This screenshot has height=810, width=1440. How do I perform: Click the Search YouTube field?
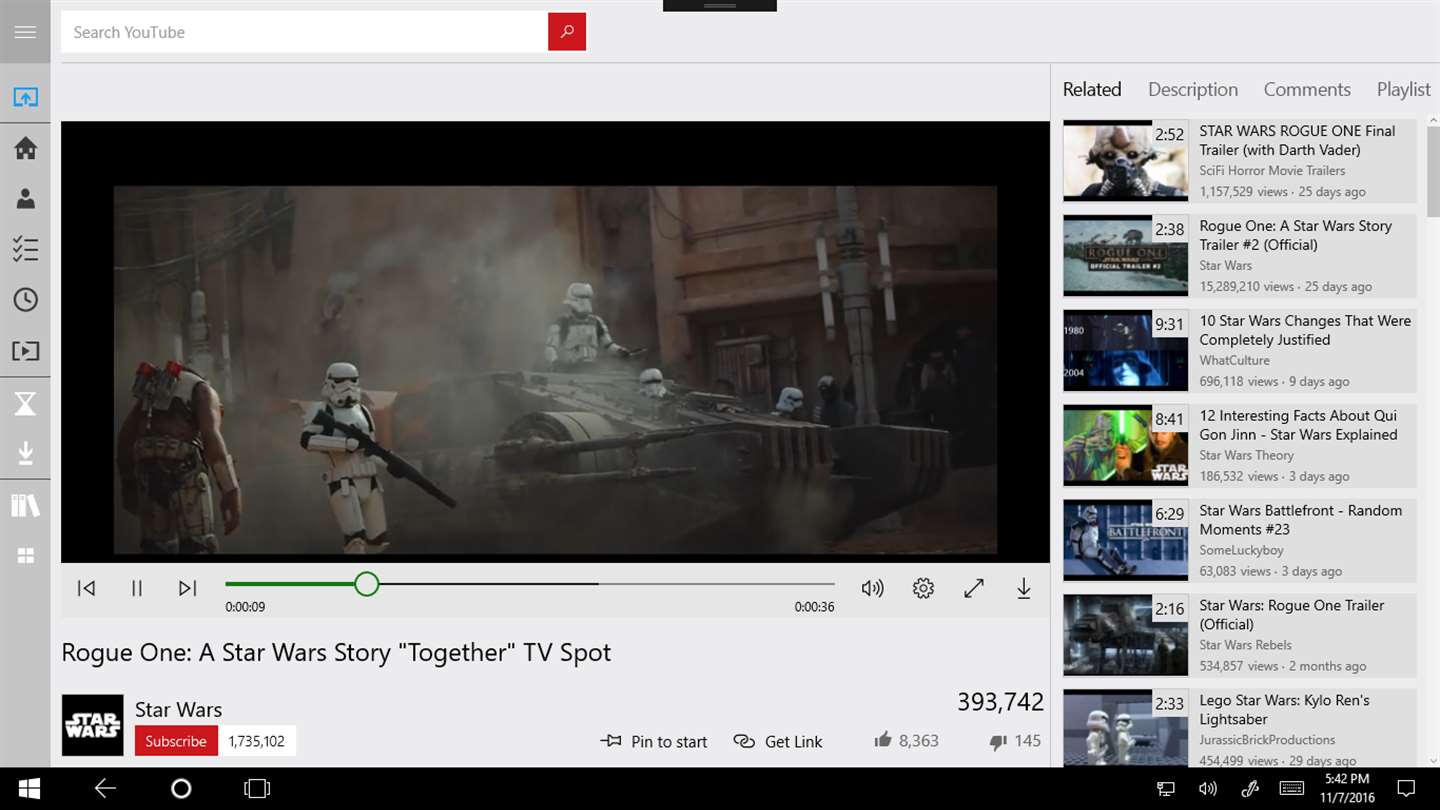(x=304, y=32)
